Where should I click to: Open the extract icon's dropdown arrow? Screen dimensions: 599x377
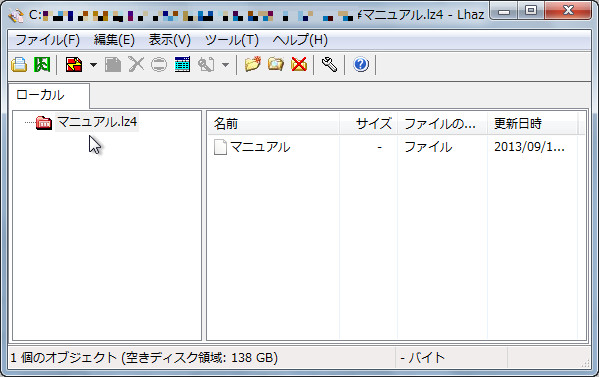(93, 65)
